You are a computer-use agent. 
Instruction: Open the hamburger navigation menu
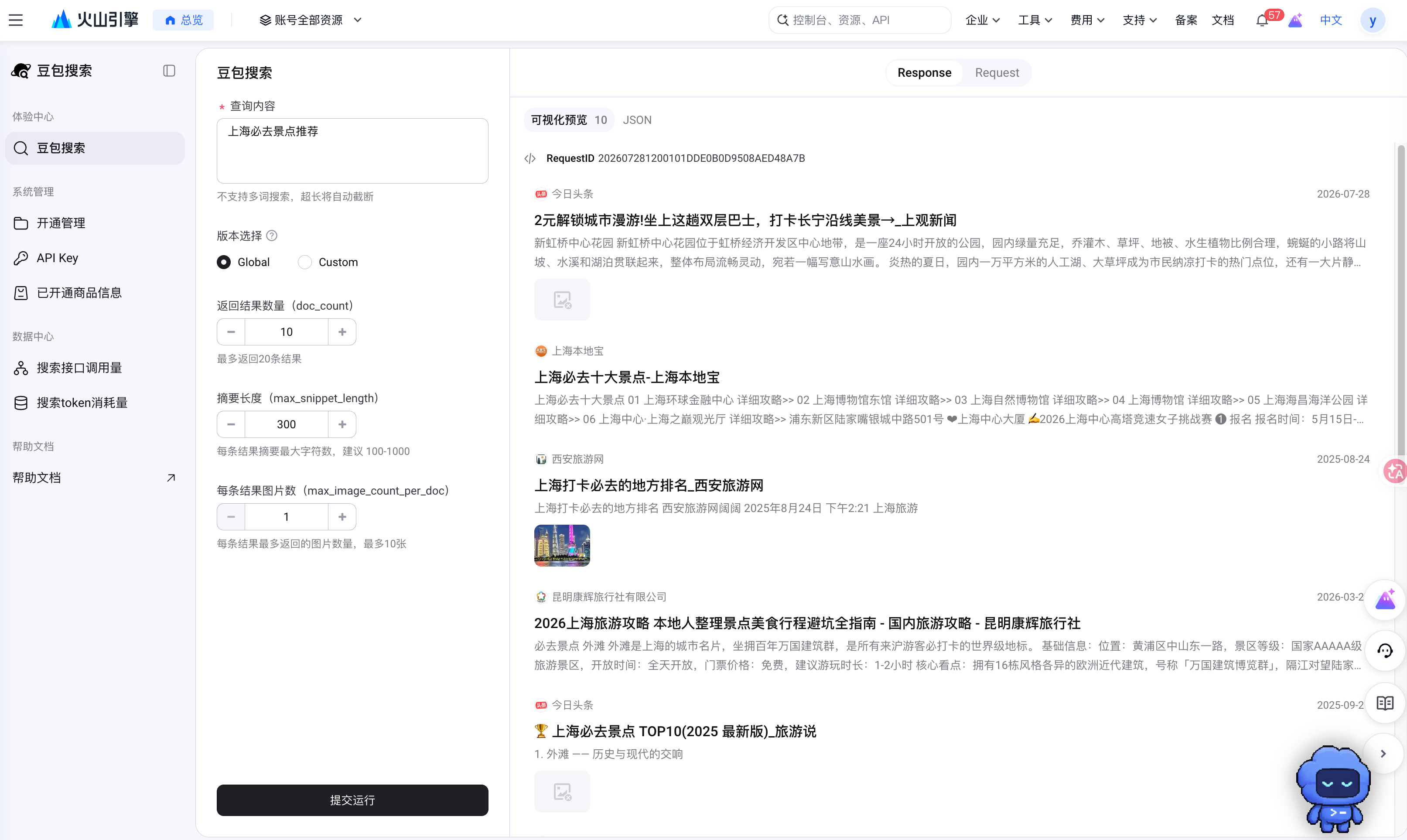[16, 20]
